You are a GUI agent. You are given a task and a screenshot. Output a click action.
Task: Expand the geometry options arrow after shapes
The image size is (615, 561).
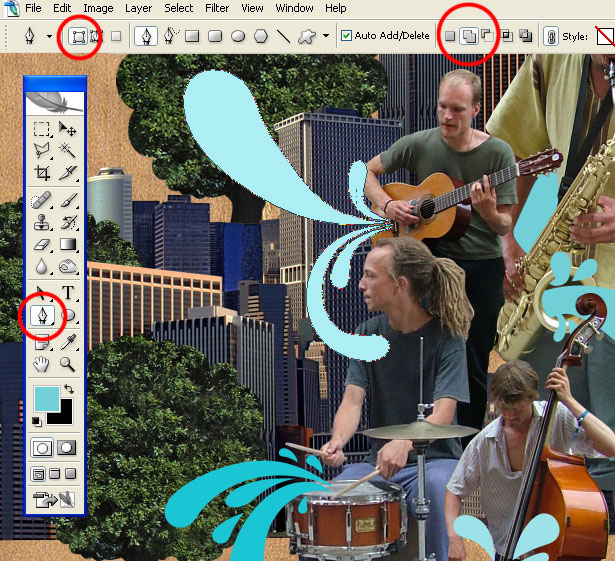coord(326,35)
